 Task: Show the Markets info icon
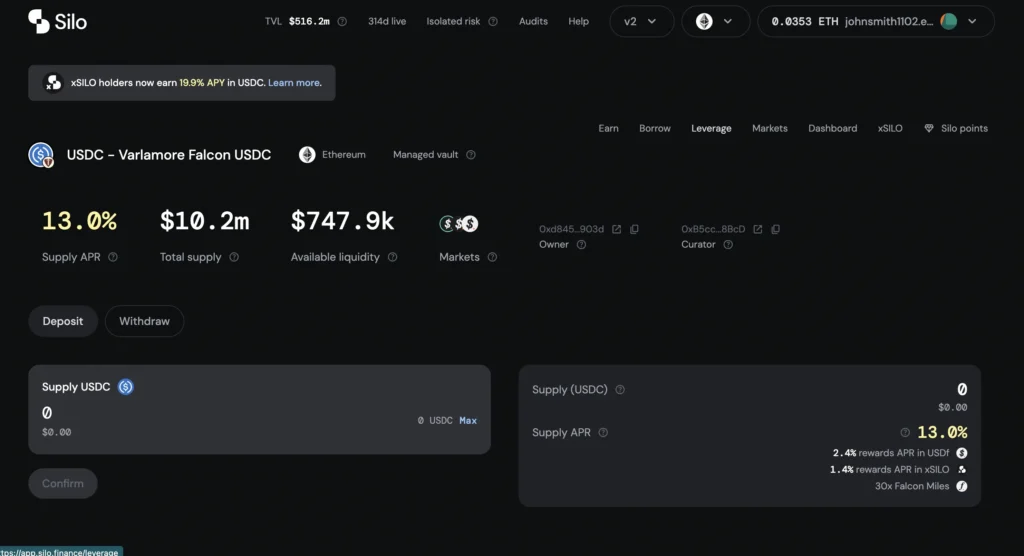(x=492, y=257)
